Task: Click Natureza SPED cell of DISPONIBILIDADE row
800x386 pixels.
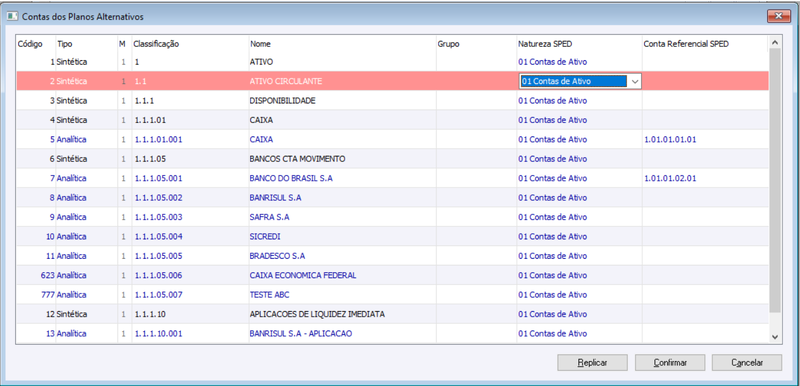Action: 553,100
